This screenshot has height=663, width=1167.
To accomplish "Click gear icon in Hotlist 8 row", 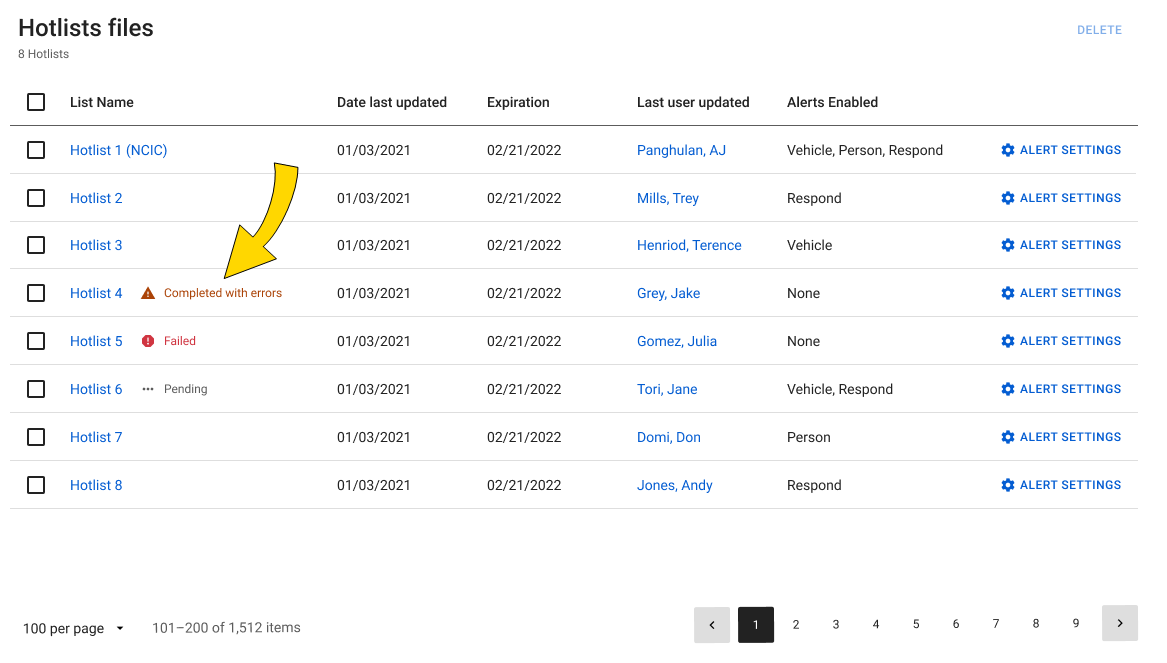I will pyautogui.click(x=1008, y=485).
